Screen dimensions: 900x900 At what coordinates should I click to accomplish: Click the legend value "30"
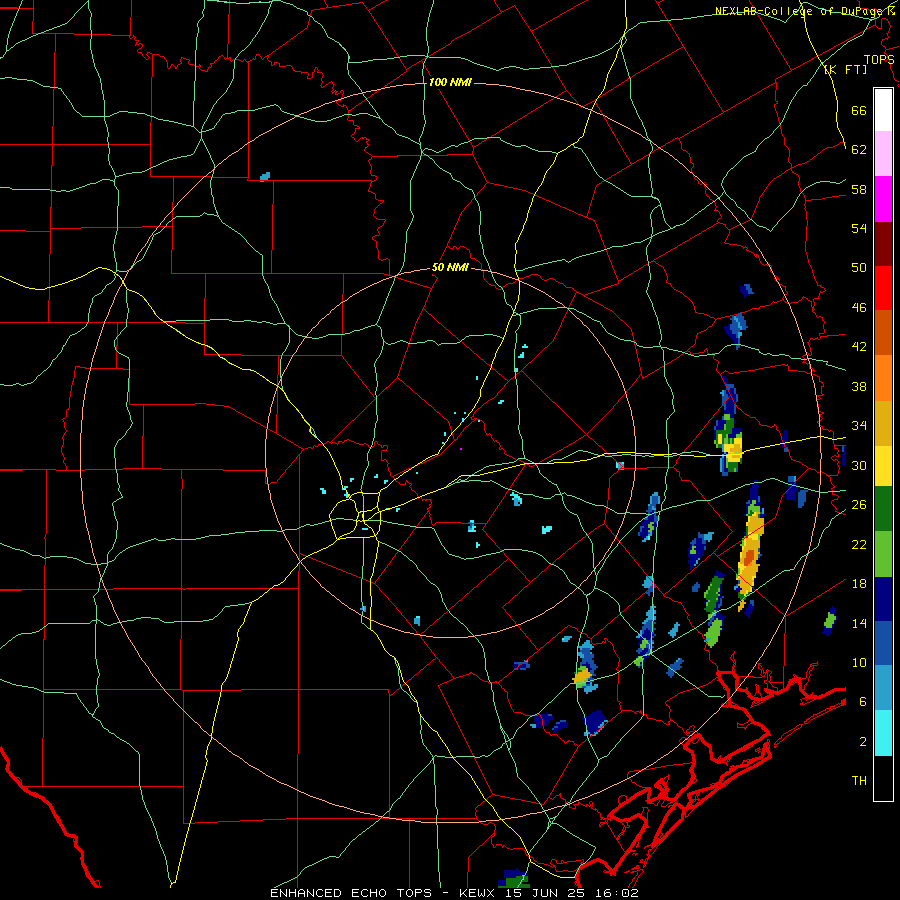click(x=859, y=465)
